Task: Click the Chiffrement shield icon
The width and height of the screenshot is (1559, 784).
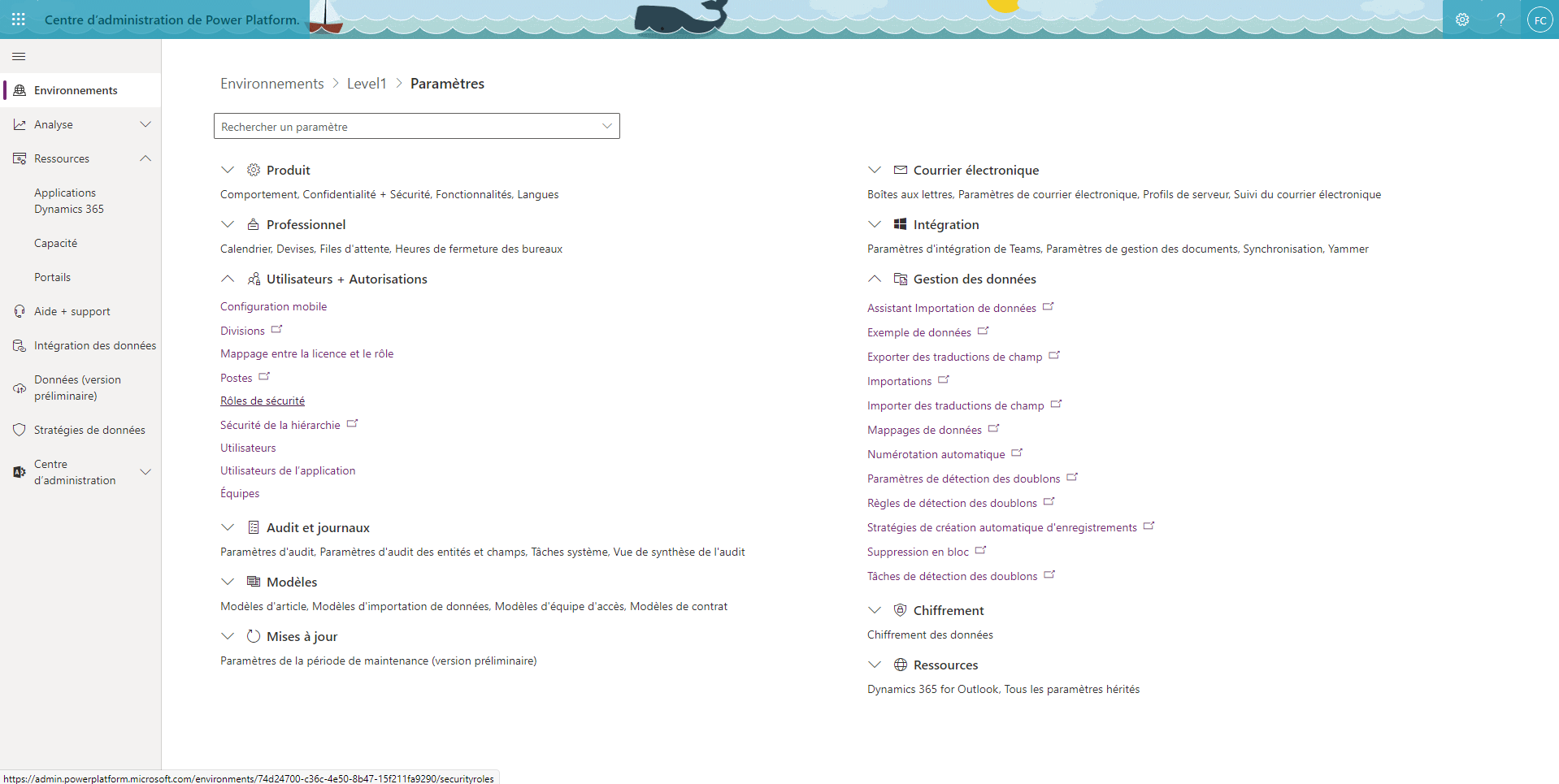Action: (x=901, y=610)
